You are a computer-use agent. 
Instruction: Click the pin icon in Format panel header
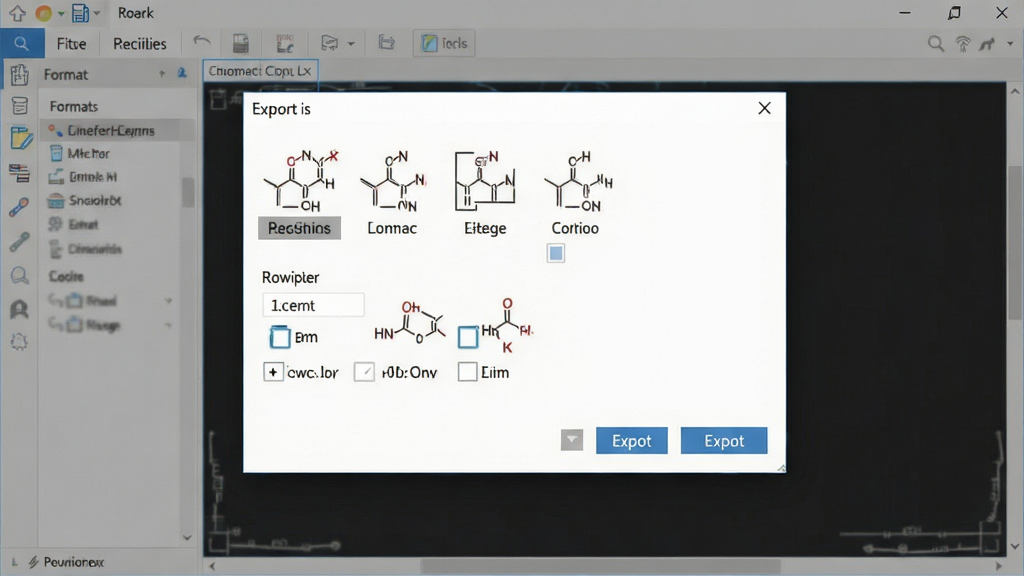pos(182,74)
